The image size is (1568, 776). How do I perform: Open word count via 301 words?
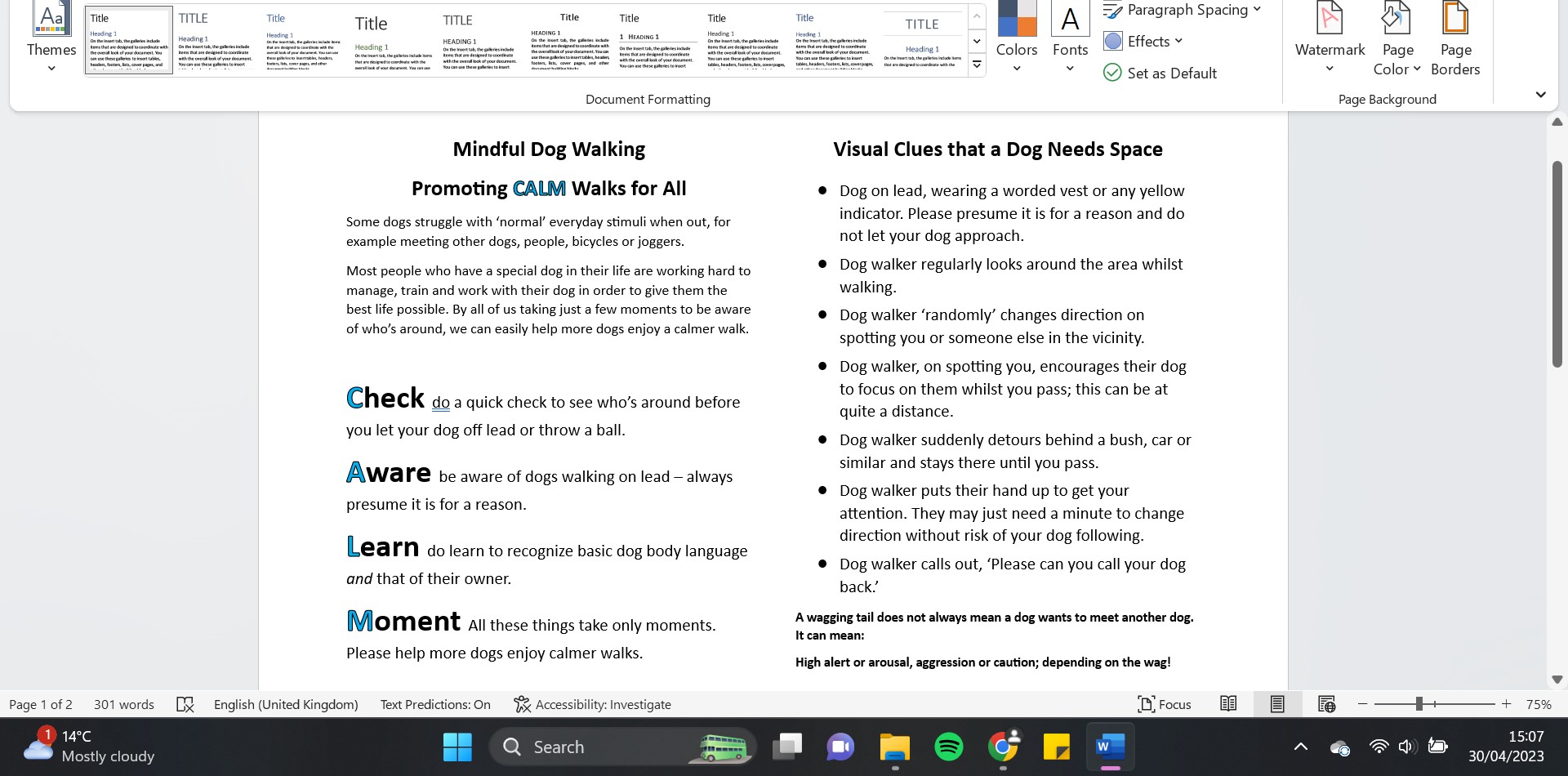(124, 704)
